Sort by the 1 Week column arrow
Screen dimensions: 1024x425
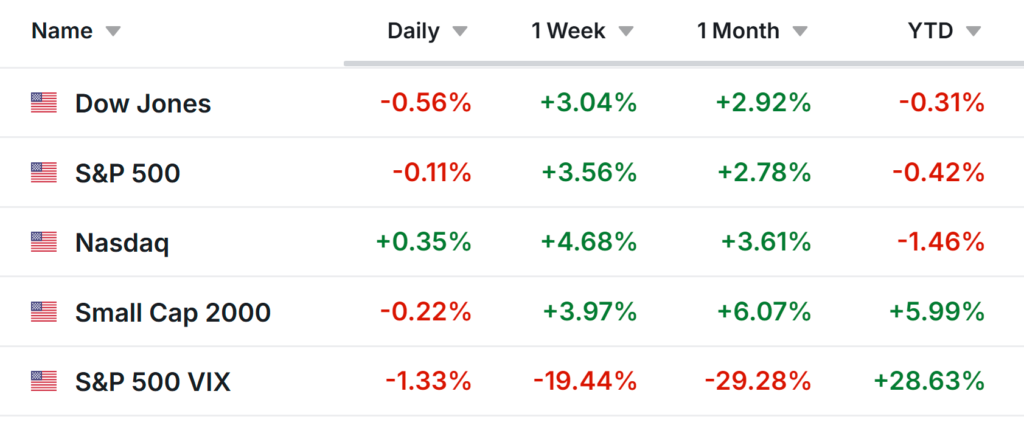[625, 32]
